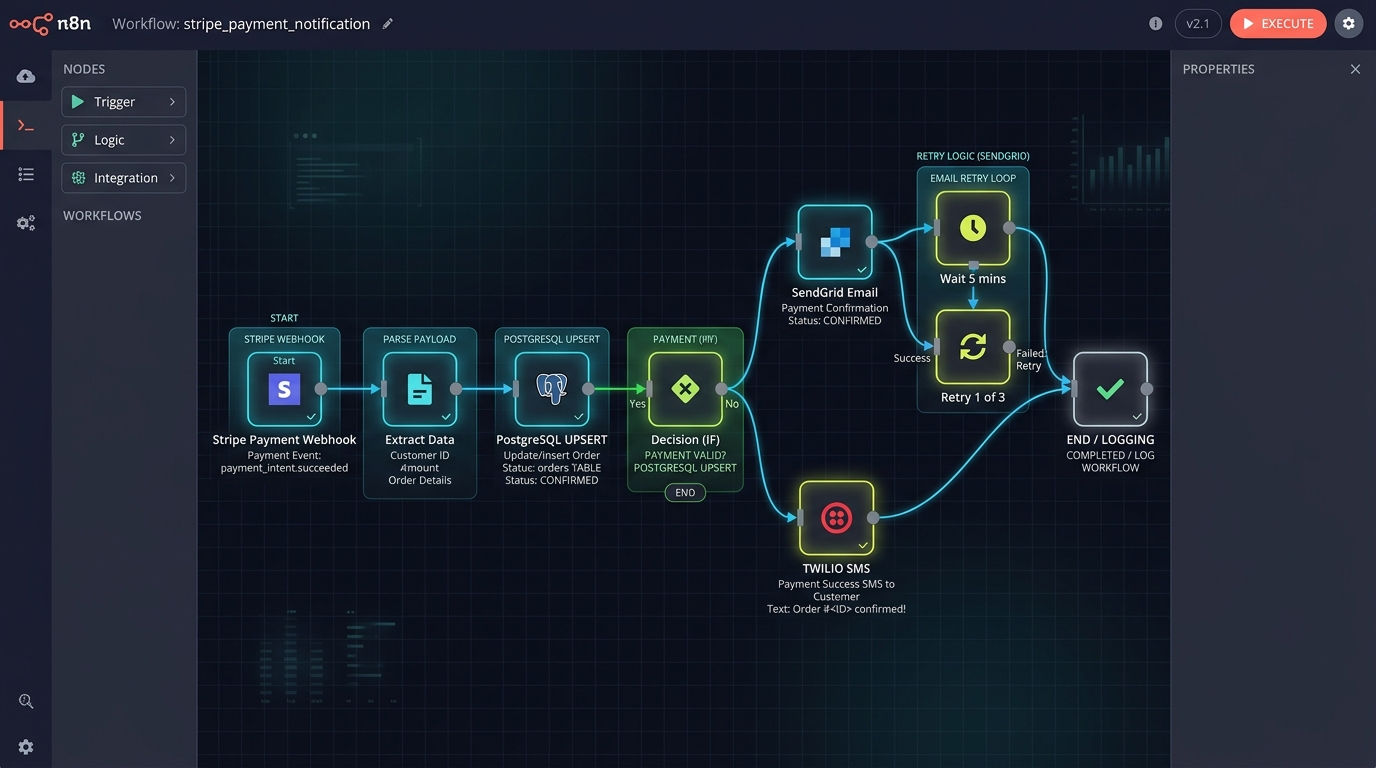Click the SendGrid Email node's output port

pos(872,242)
